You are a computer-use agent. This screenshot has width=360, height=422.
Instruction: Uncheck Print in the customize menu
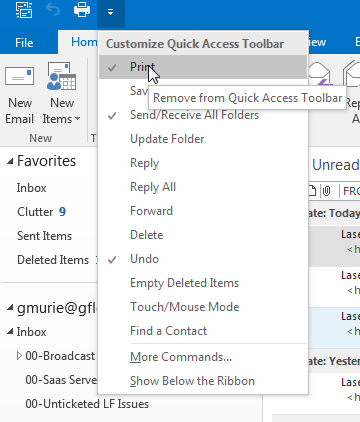pos(203,67)
